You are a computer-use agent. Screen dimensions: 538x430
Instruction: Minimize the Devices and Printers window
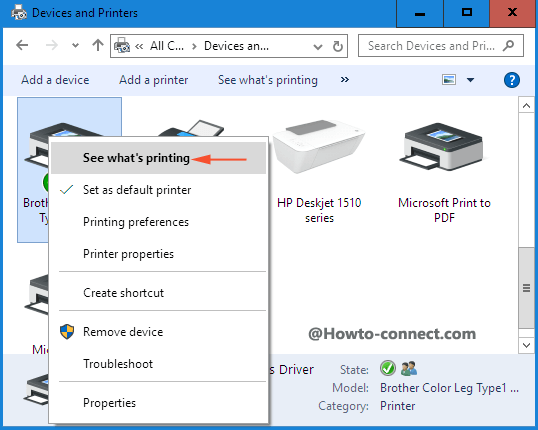point(420,13)
